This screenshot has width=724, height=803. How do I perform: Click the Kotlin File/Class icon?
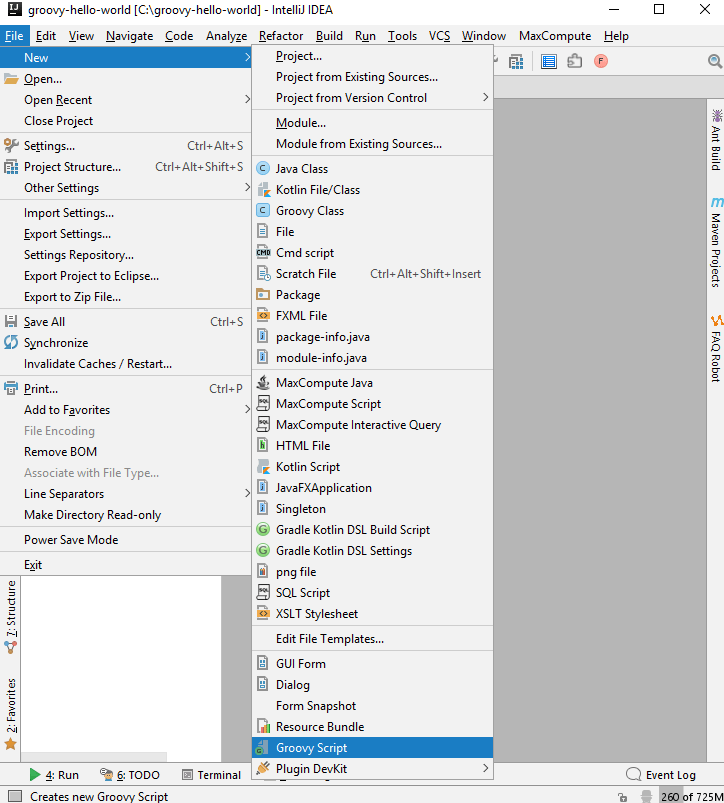[x=263, y=189]
